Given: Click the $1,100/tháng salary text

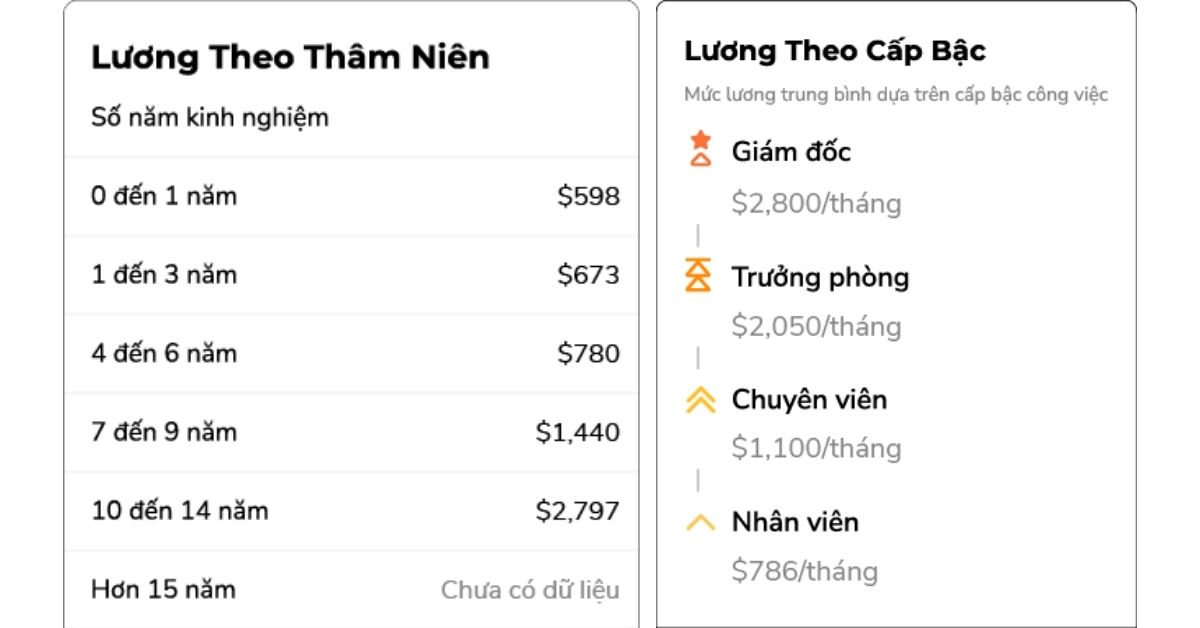Looking at the screenshot, I should coord(816,448).
